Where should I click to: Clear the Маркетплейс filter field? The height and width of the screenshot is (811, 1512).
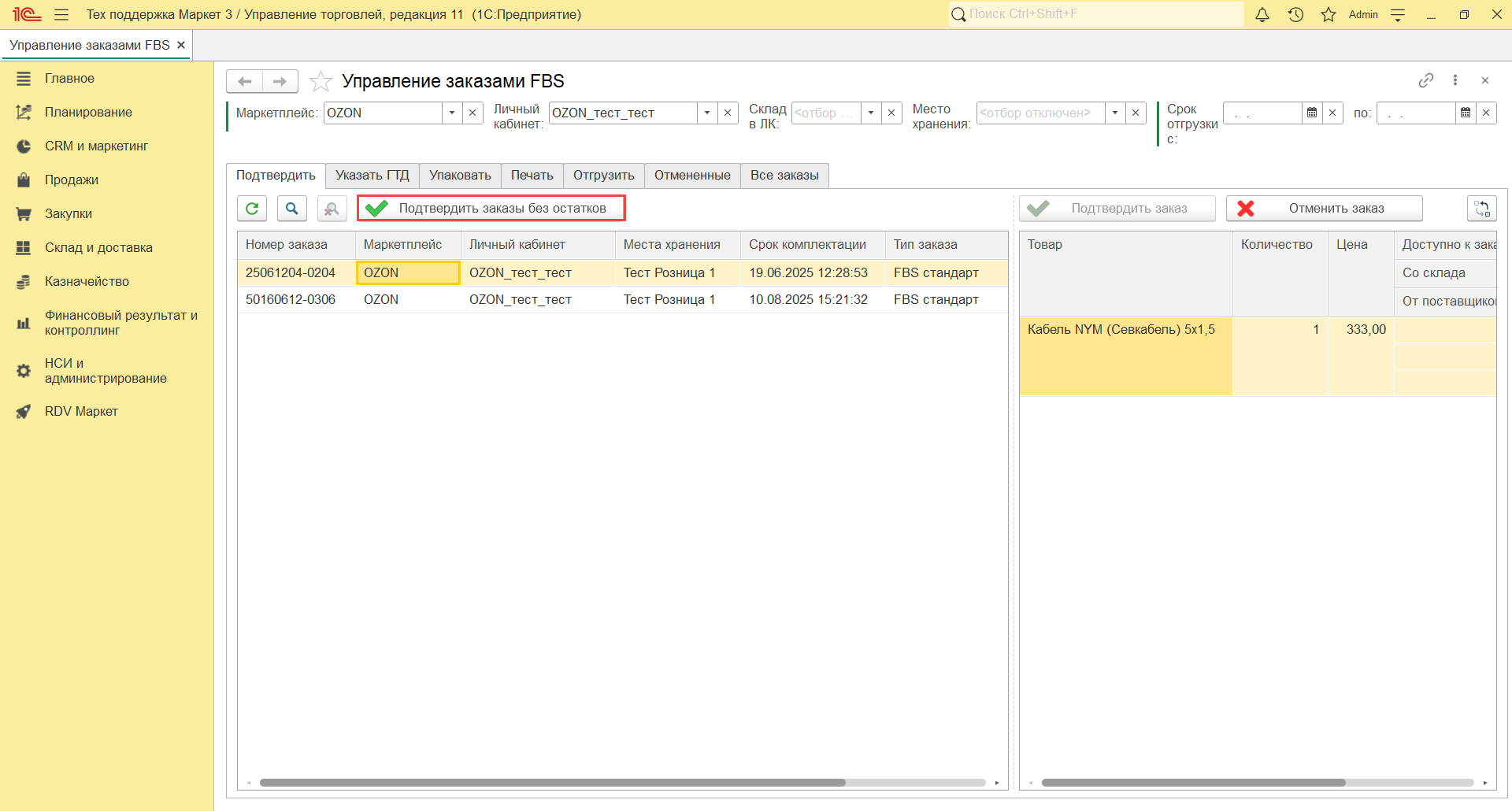pos(472,113)
